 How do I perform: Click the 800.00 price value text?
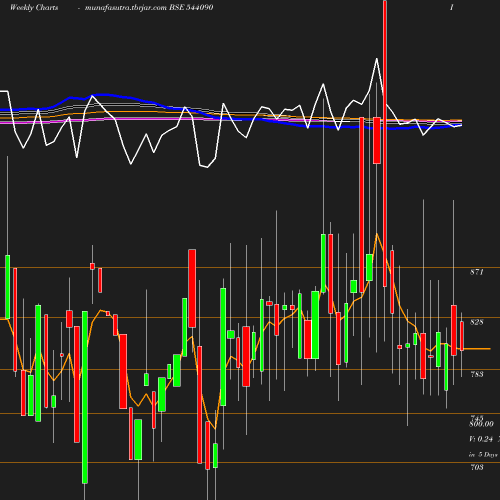click(x=481, y=424)
